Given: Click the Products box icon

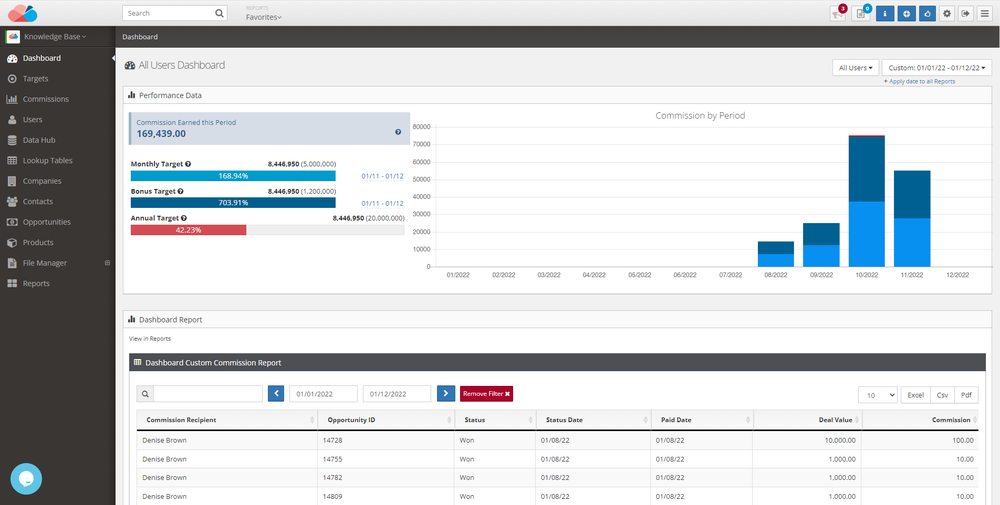Looking at the screenshot, I should tap(12, 242).
